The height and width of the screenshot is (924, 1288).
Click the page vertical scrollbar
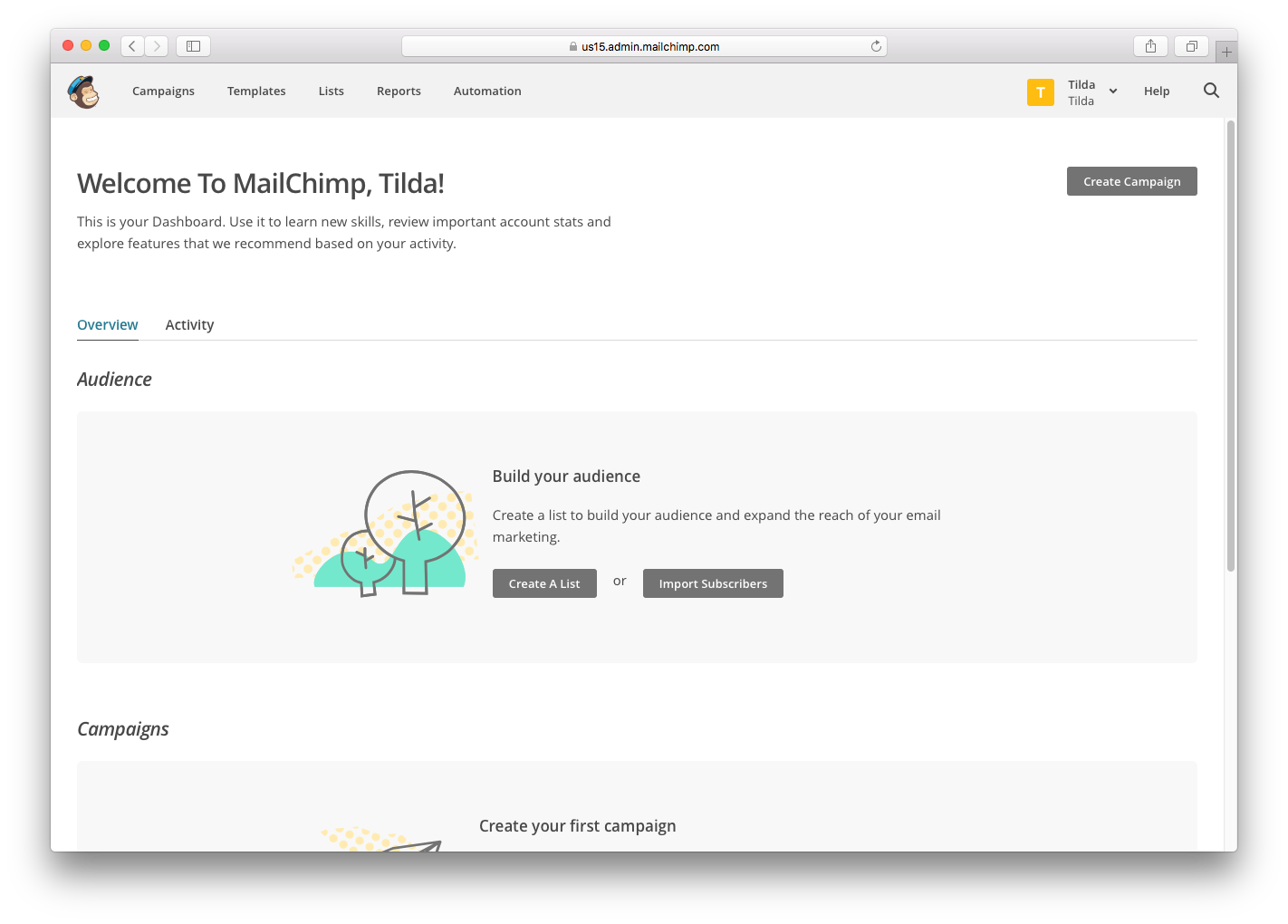[x=1231, y=346]
